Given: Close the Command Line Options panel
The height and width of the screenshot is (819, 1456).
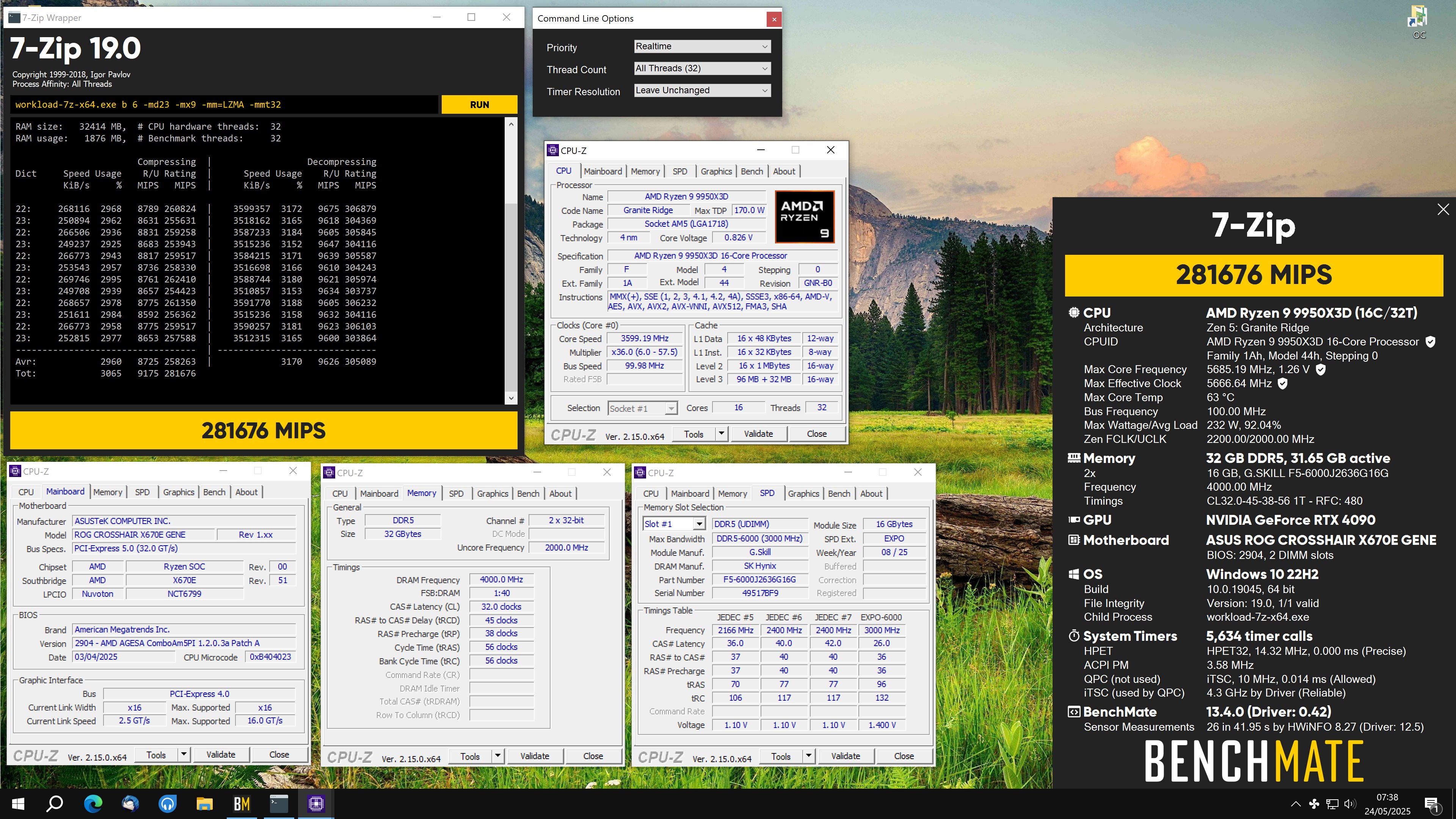Looking at the screenshot, I should point(774,19).
